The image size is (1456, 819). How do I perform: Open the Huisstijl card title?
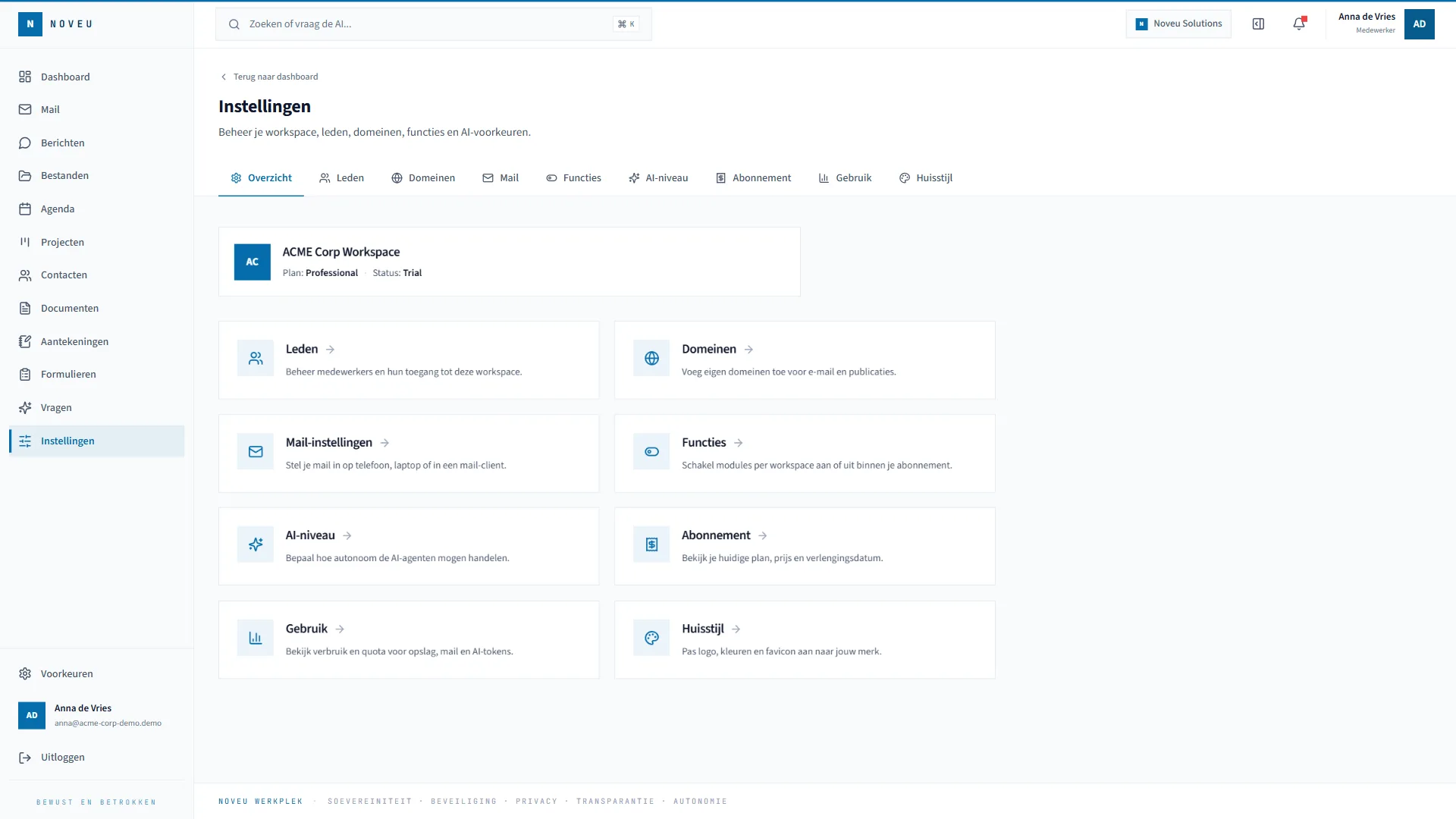pyautogui.click(x=702, y=629)
